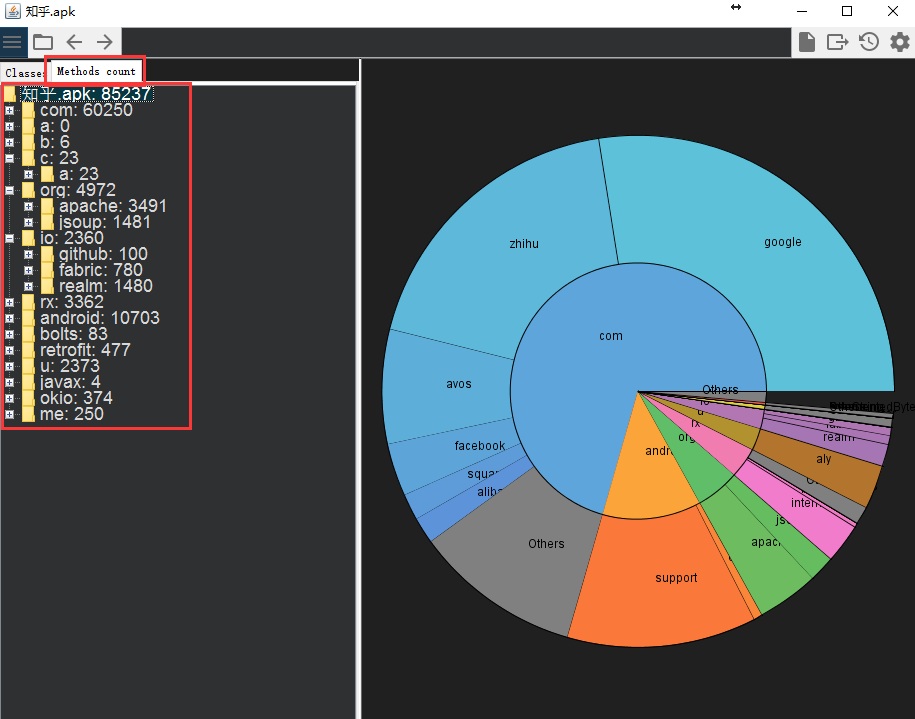Click the export icon in toolbar

(837, 42)
